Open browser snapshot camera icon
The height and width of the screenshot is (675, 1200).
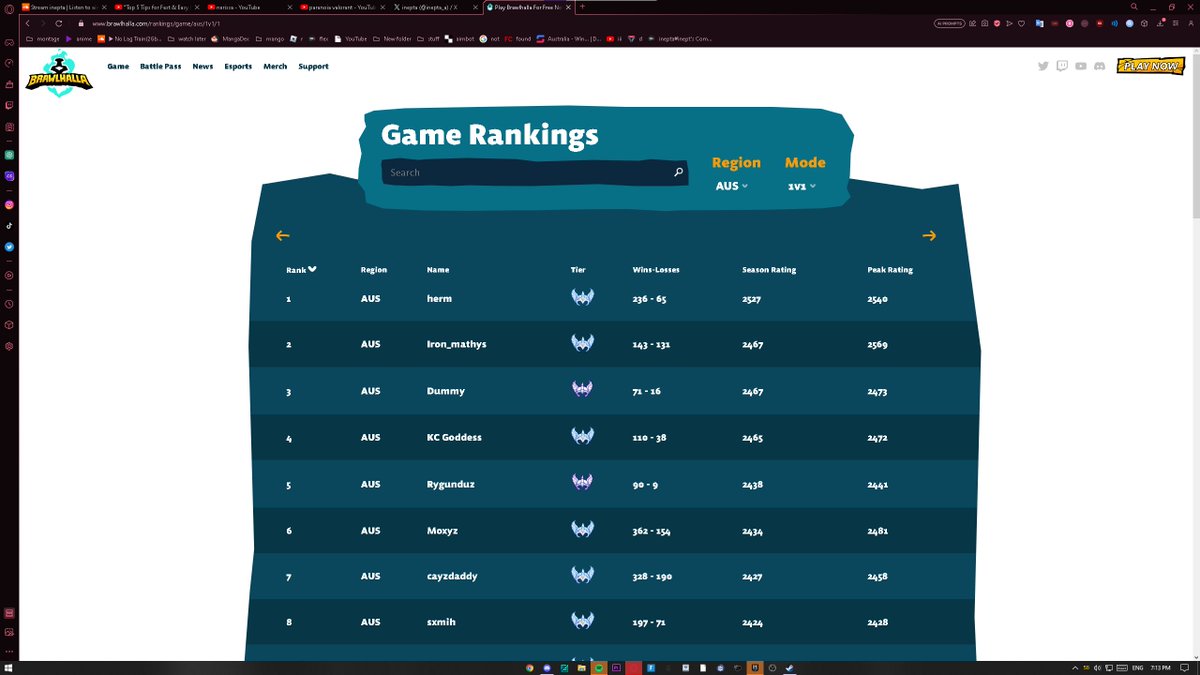pos(984,23)
